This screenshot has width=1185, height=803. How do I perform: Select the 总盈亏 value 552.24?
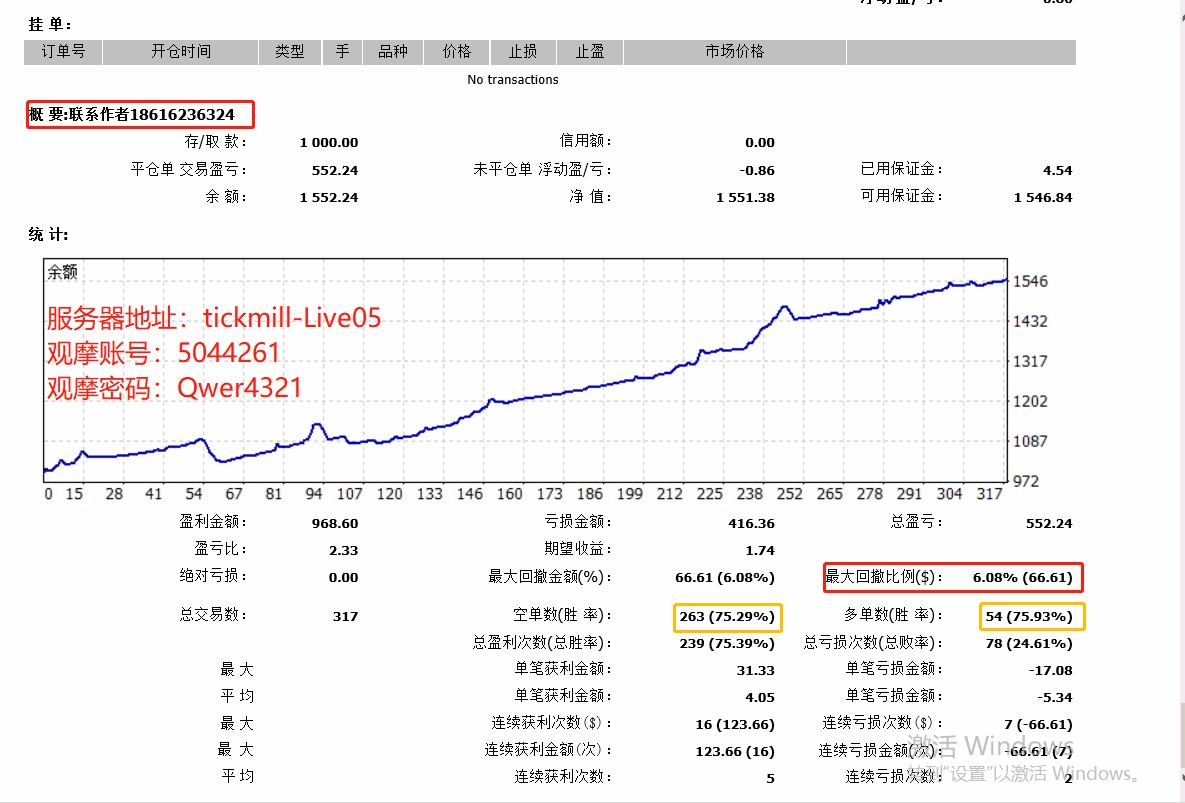pos(1049,523)
